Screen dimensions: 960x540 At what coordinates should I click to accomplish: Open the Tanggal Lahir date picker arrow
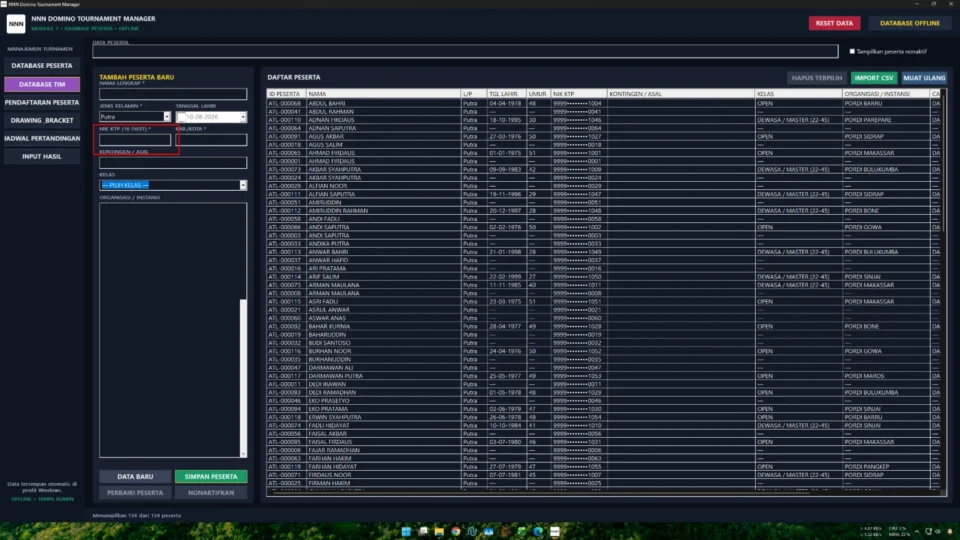243,117
